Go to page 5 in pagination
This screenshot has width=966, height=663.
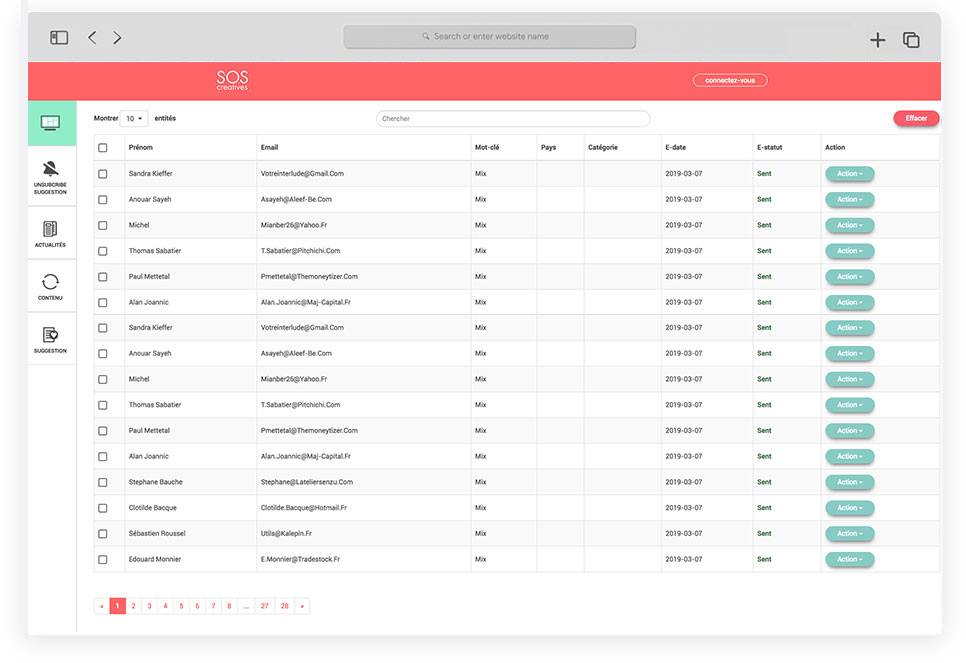(181, 606)
